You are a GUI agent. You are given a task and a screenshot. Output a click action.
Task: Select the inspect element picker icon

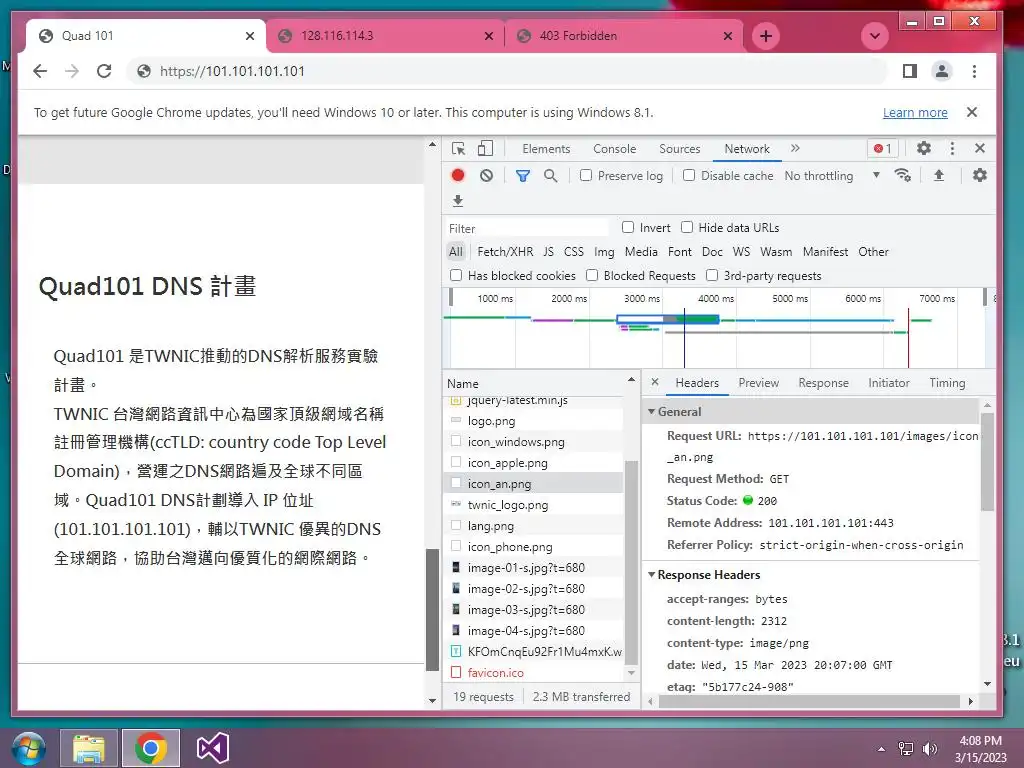pos(458,149)
